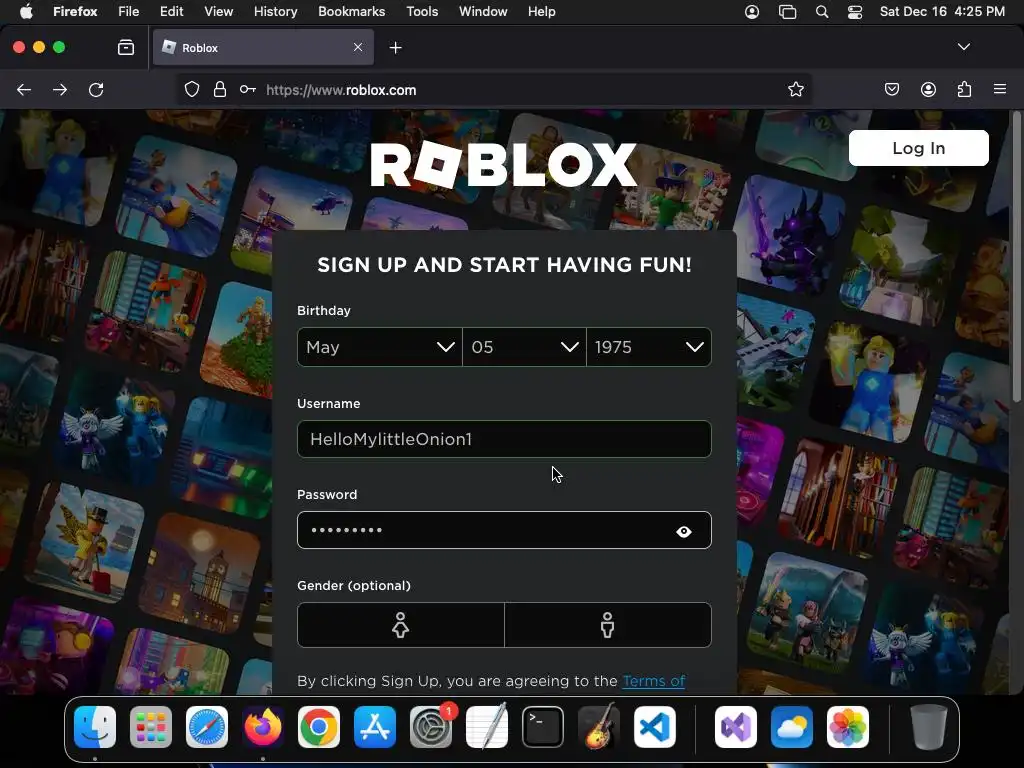This screenshot has width=1024, height=768.
Task: Show password with the eye icon
Action: (x=684, y=532)
